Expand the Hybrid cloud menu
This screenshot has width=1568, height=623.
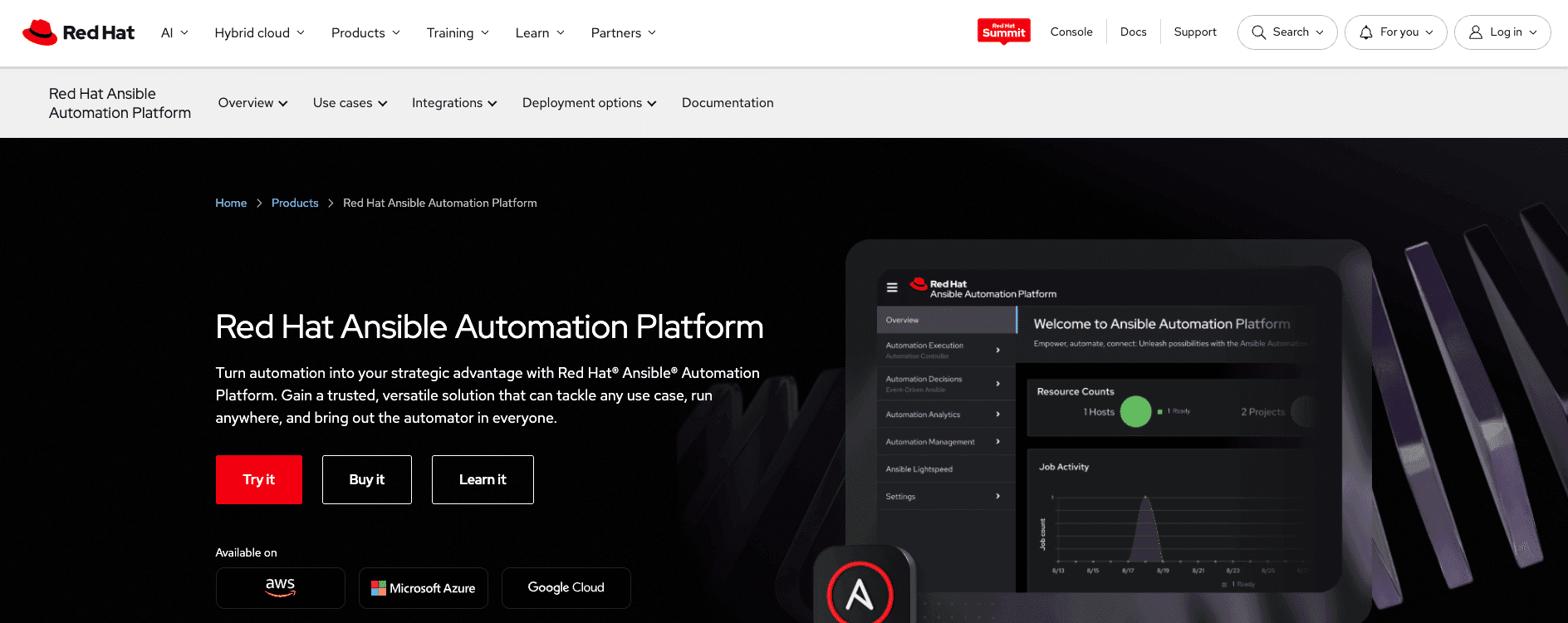[260, 32]
